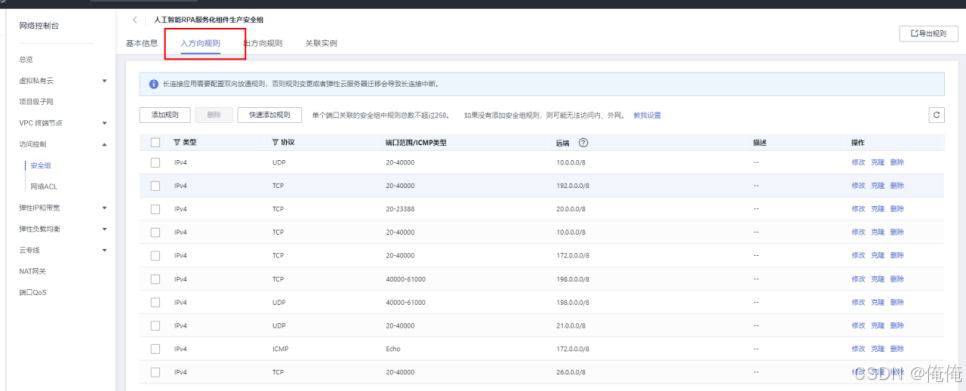The image size is (966, 391).
Task: Click the Echo ICMP type cell
Action: [x=392, y=349]
